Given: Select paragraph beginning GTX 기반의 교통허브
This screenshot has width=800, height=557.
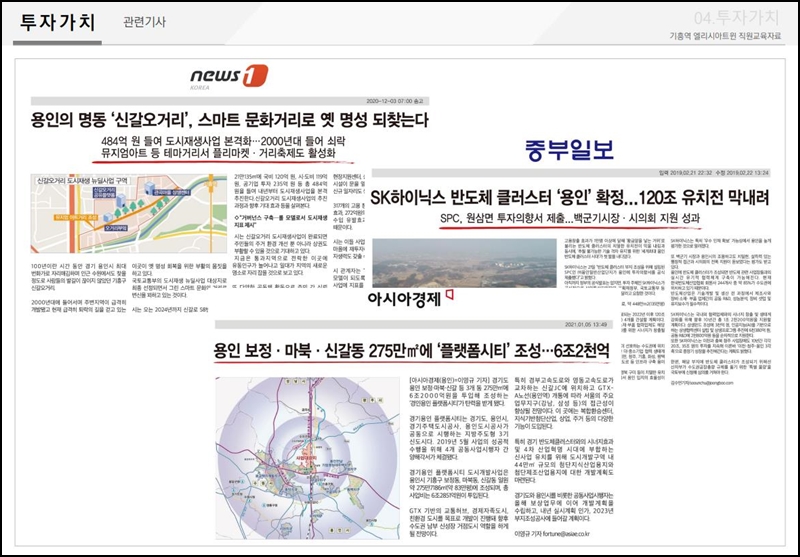Looking at the screenshot, I should click(459, 522).
